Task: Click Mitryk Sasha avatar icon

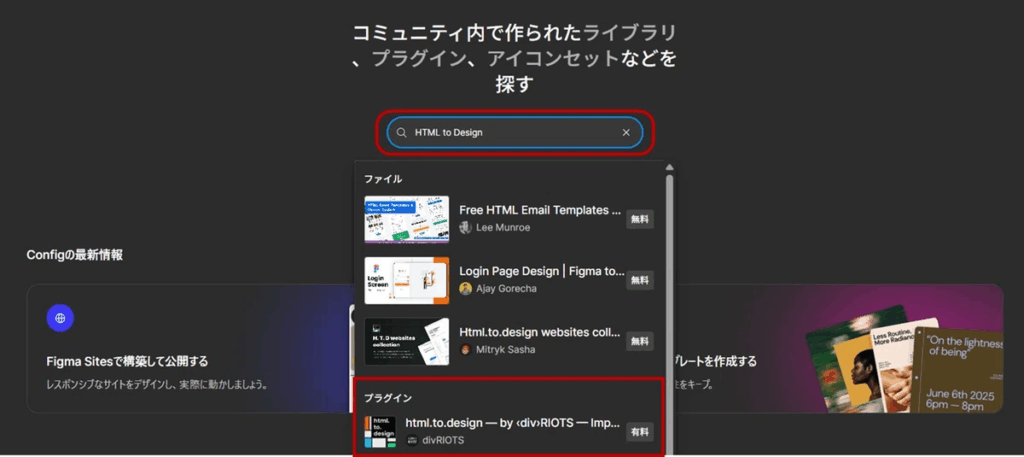Action: coord(465,349)
